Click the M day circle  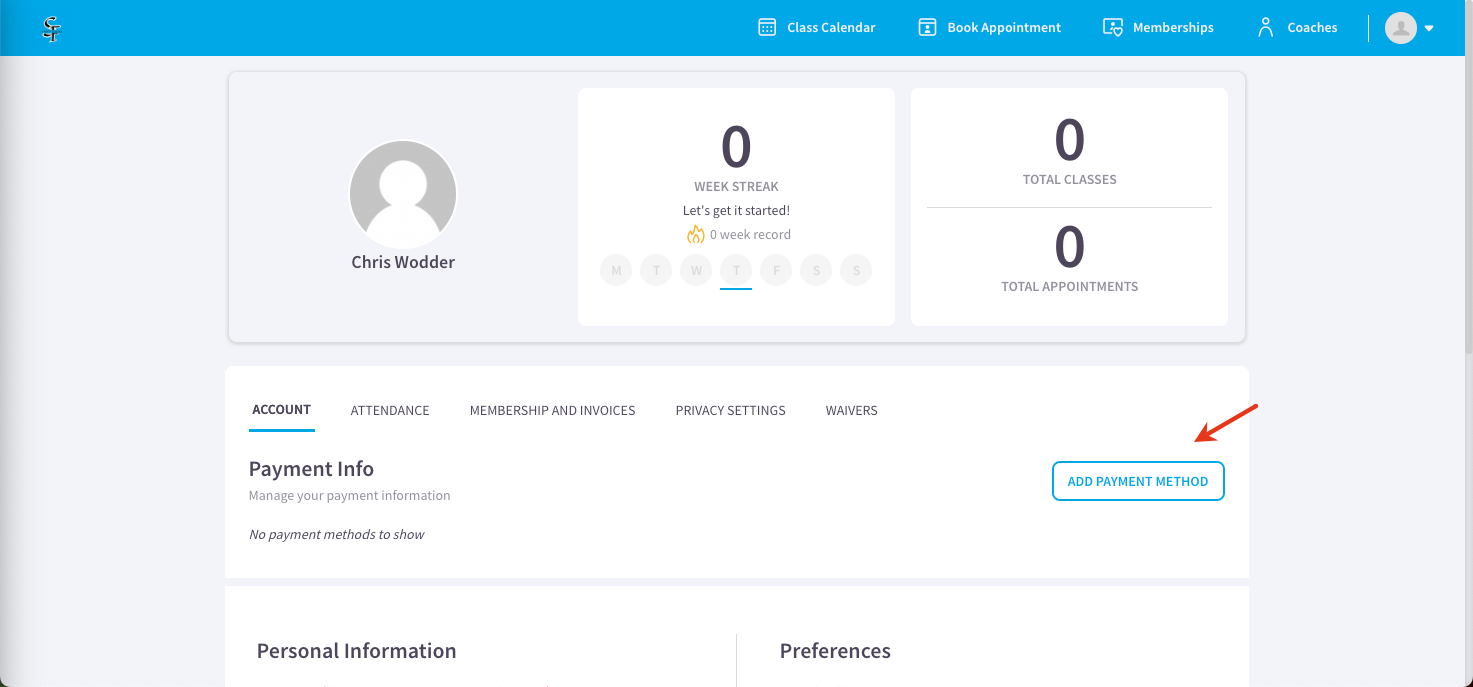click(616, 270)
